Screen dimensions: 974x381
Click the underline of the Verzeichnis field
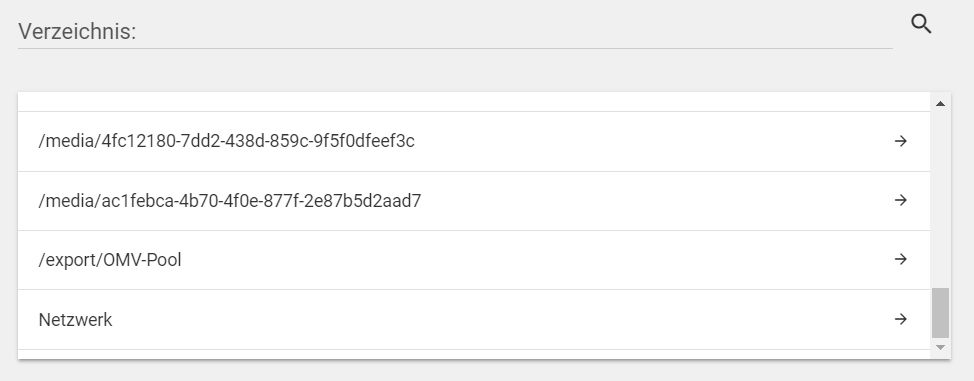click(x=455, y=48)
